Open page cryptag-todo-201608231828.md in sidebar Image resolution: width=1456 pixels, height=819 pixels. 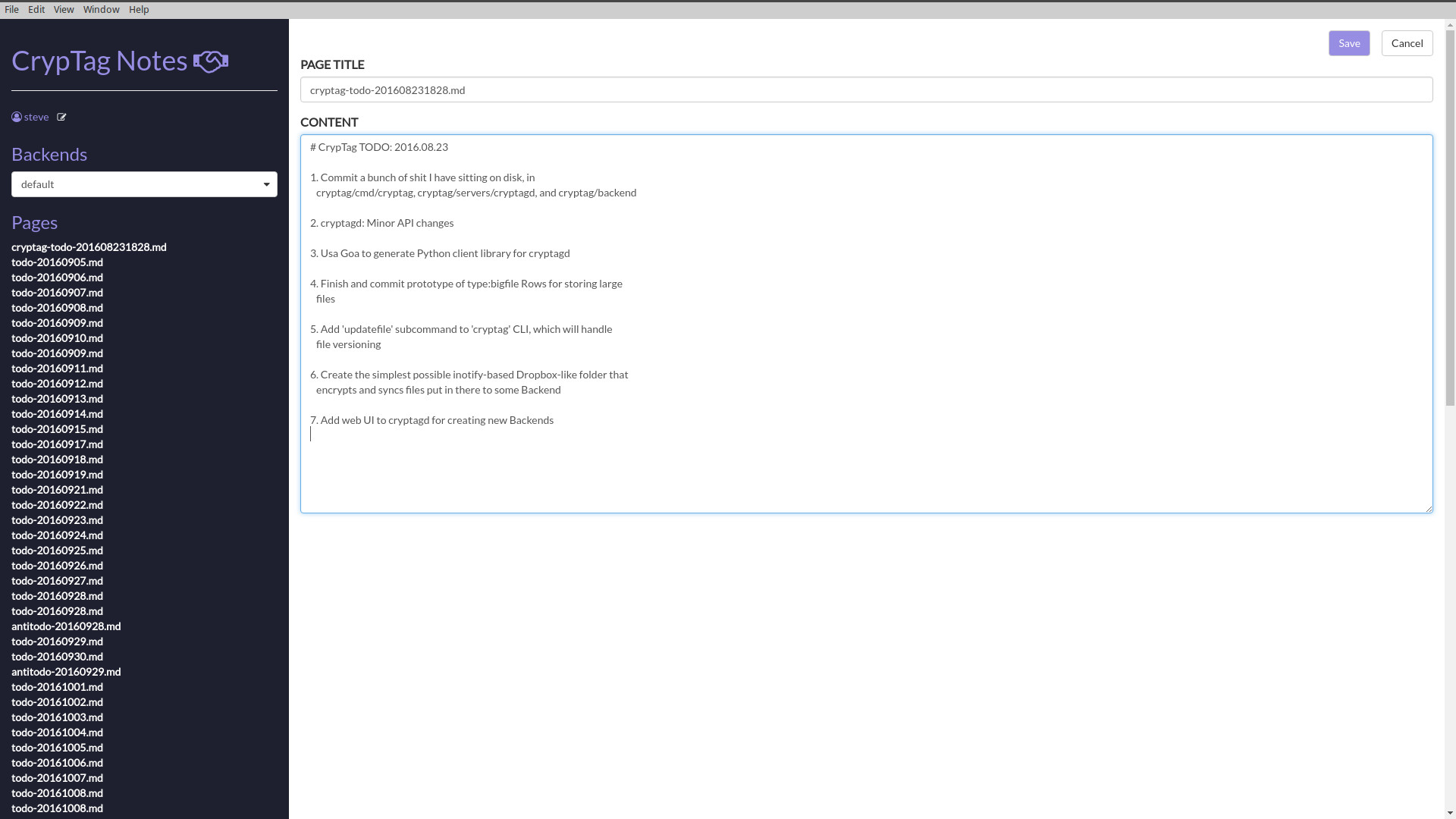coord(89,247)
